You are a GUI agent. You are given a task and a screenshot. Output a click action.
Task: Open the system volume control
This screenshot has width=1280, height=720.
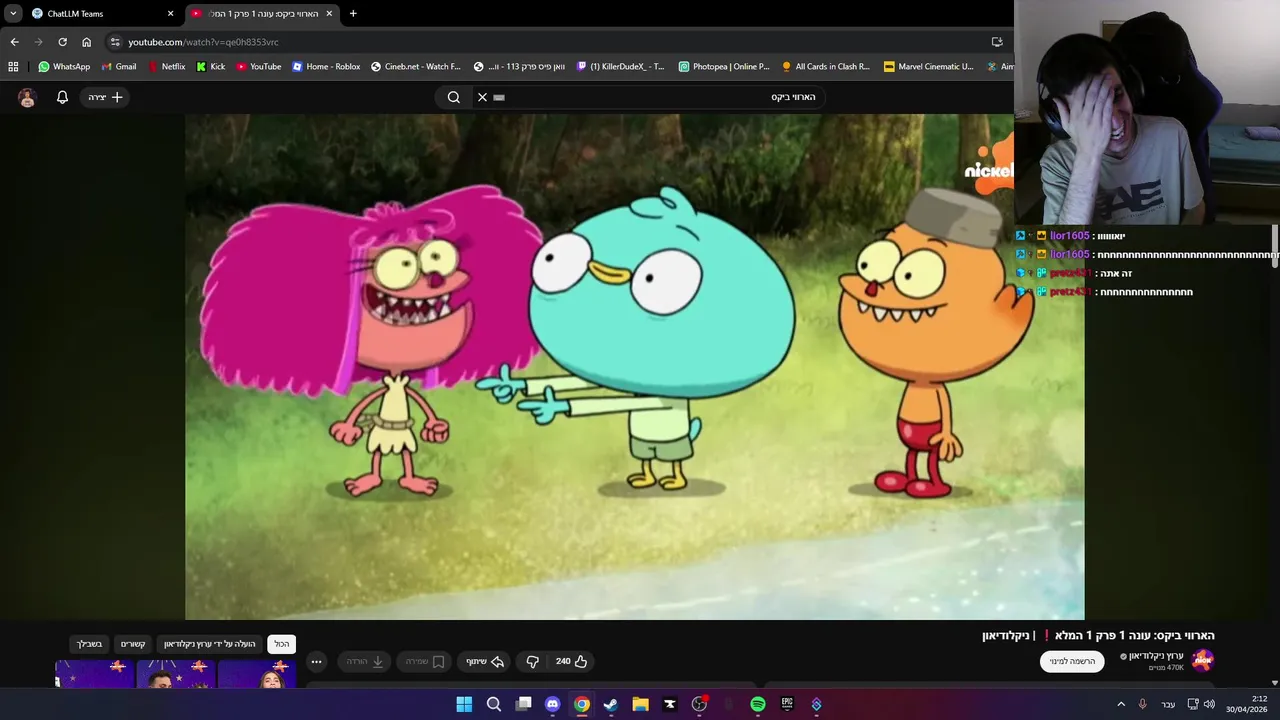1209,704
